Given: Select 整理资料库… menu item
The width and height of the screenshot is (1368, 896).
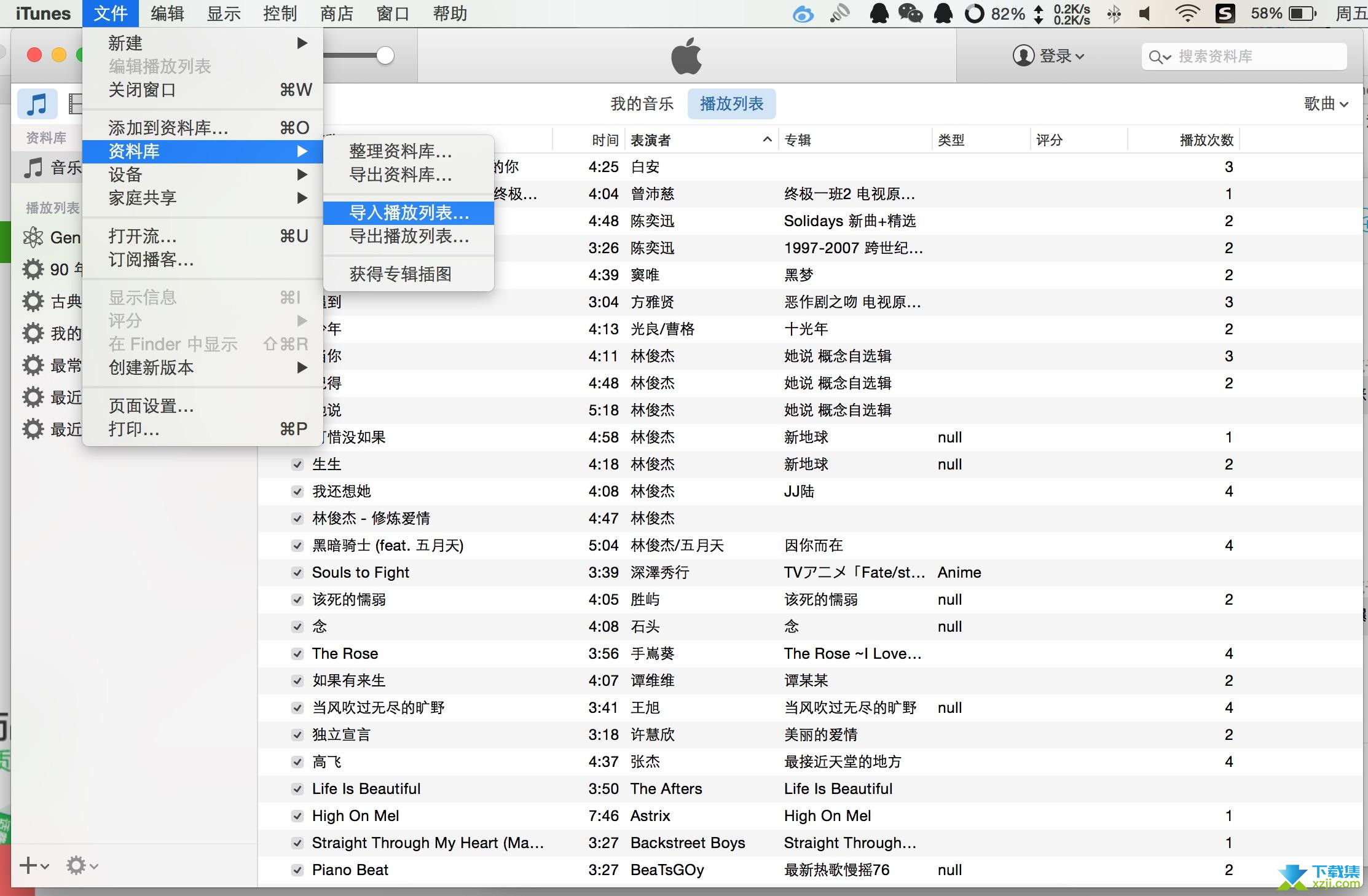Looking at the screenshot, I should 409,151.
